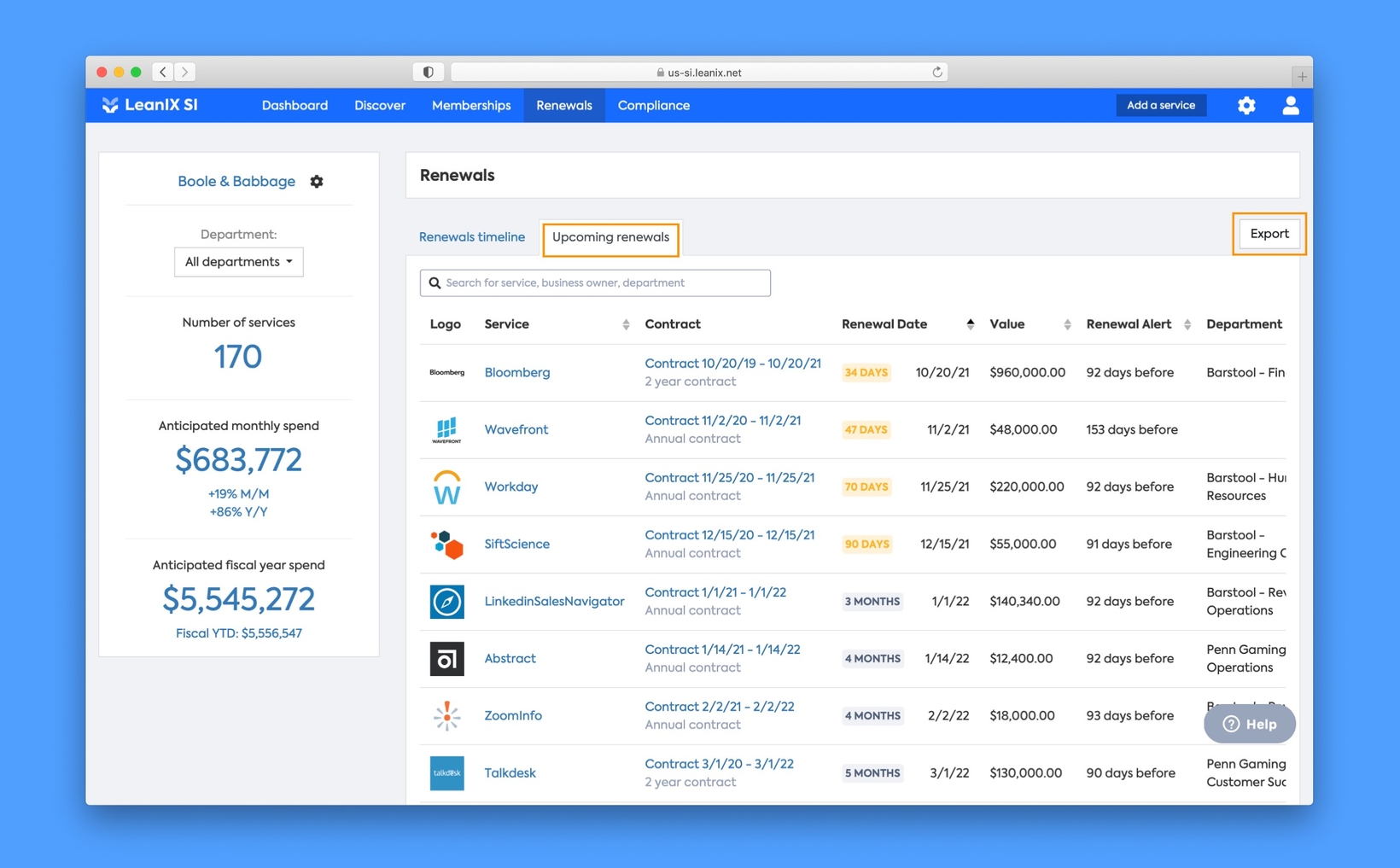Reload page with the browser refresh icon
Screen dimensions: 1400x868
click(x=936, y=72)
